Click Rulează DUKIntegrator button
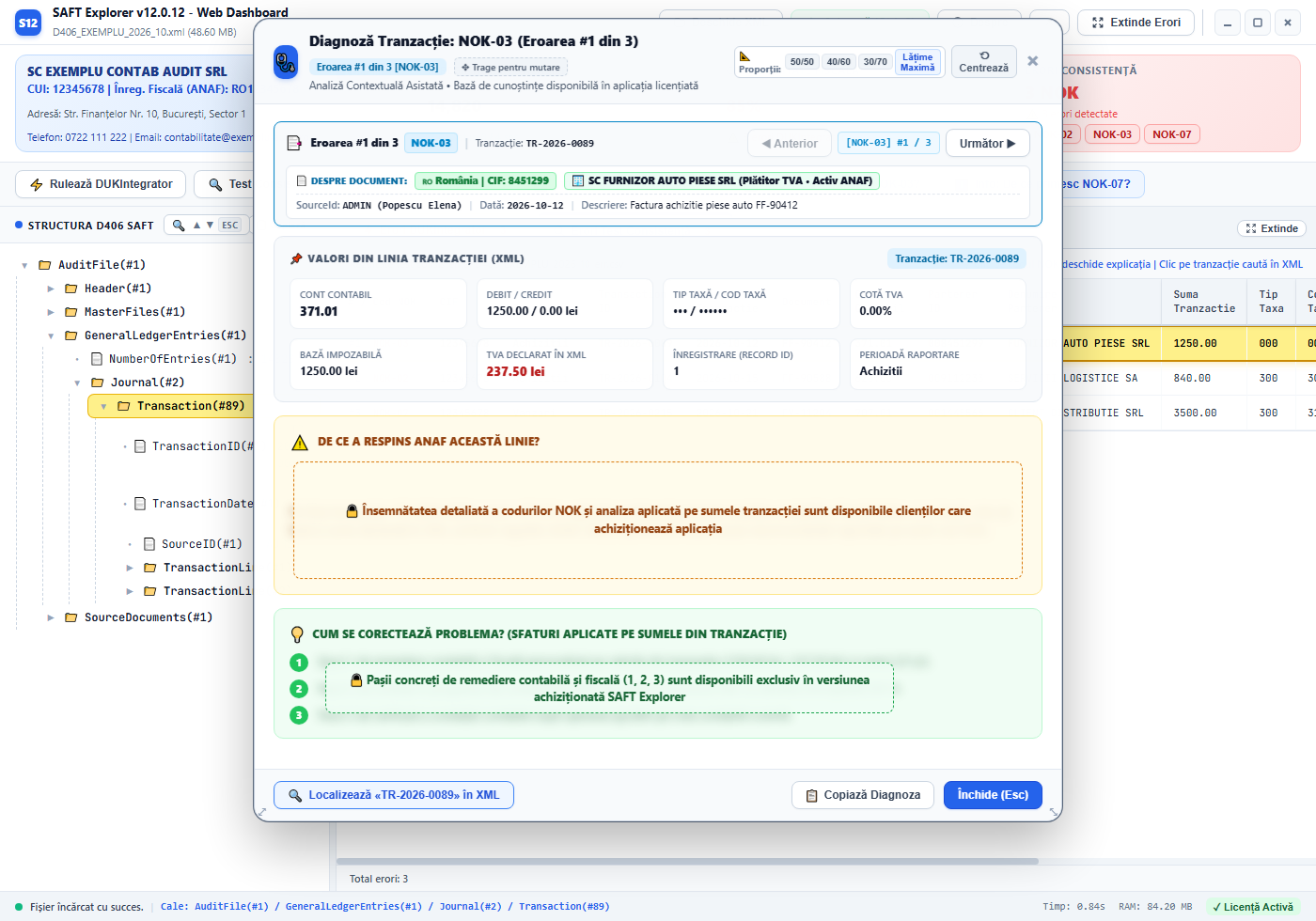 click(101, 184)
